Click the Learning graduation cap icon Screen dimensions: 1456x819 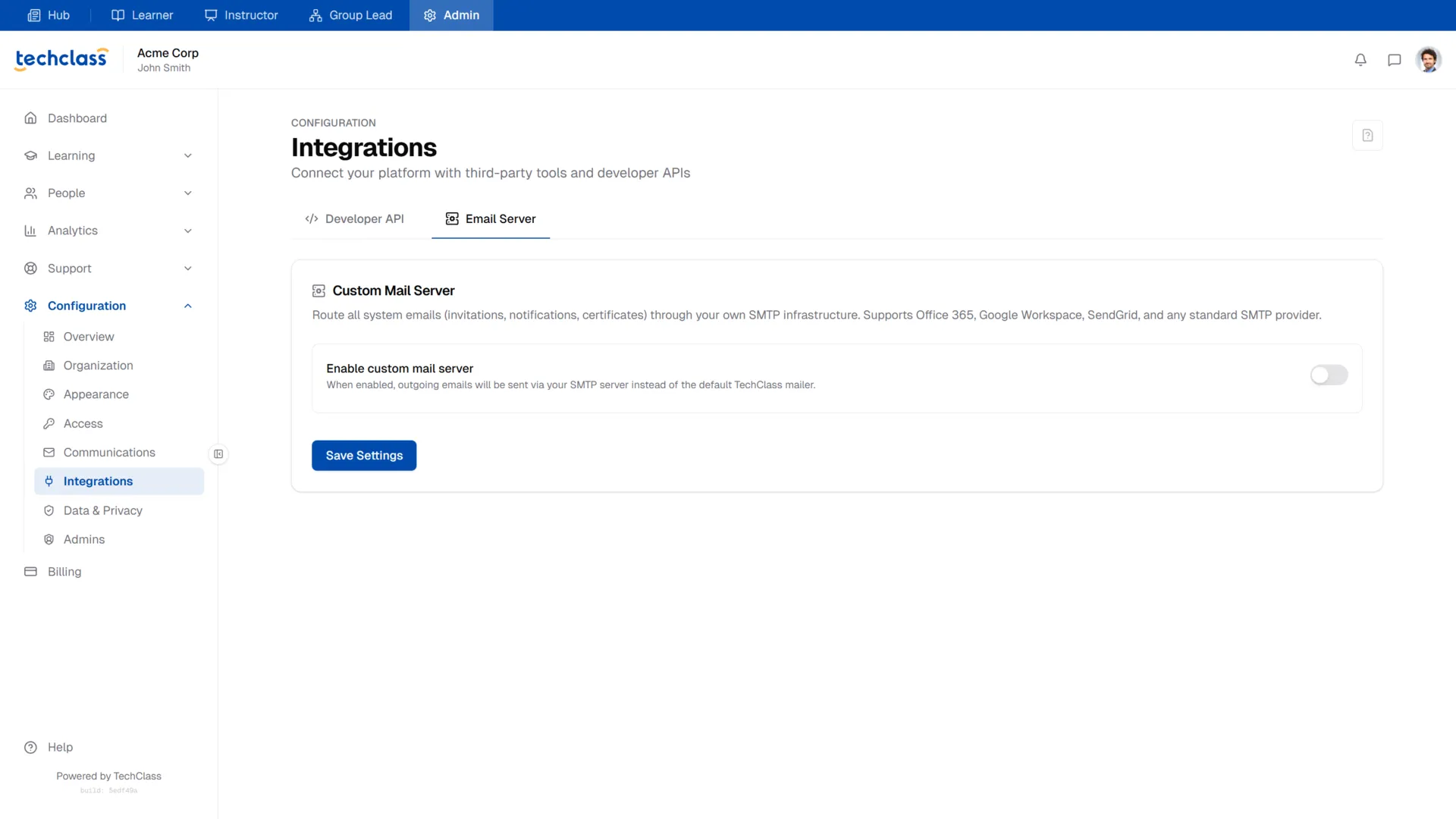click(30, 155)
